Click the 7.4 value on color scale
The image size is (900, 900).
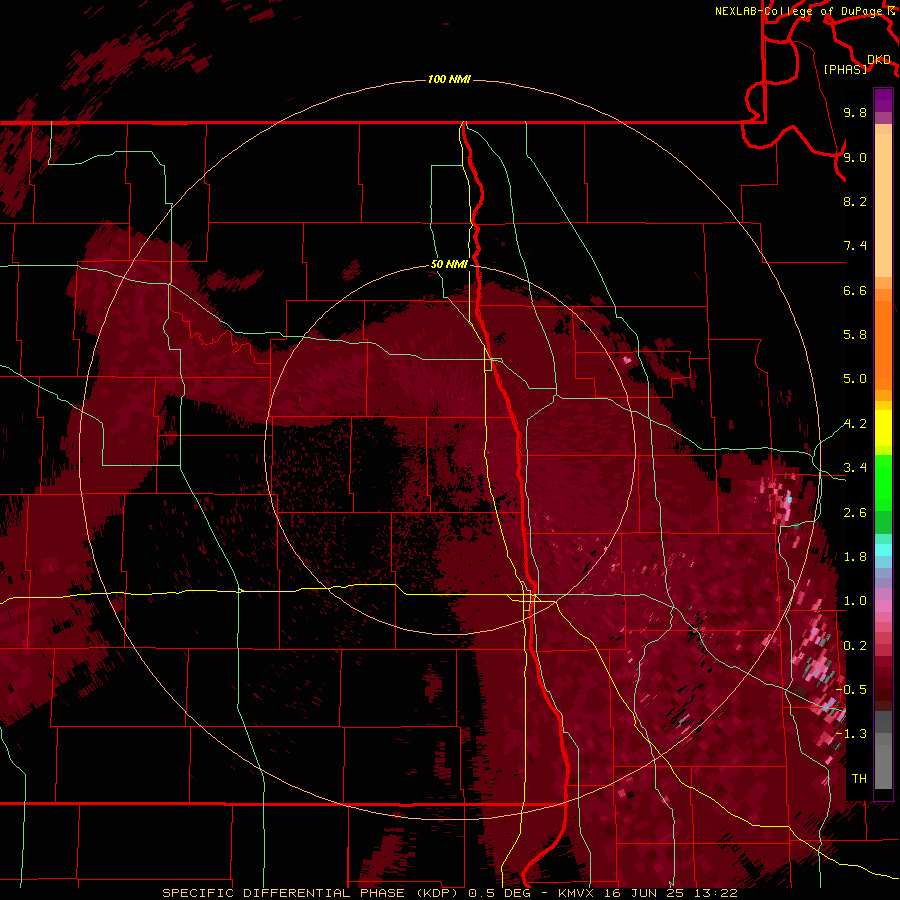pos(855,246)
